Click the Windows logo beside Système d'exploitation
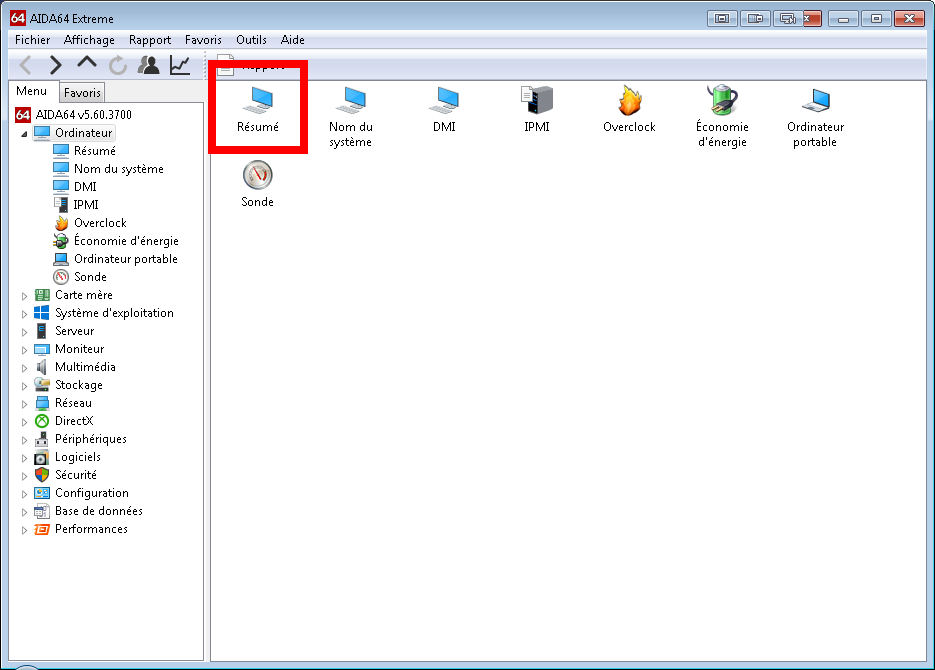Viewport: 935px width, 670px height. coord(42,313)
